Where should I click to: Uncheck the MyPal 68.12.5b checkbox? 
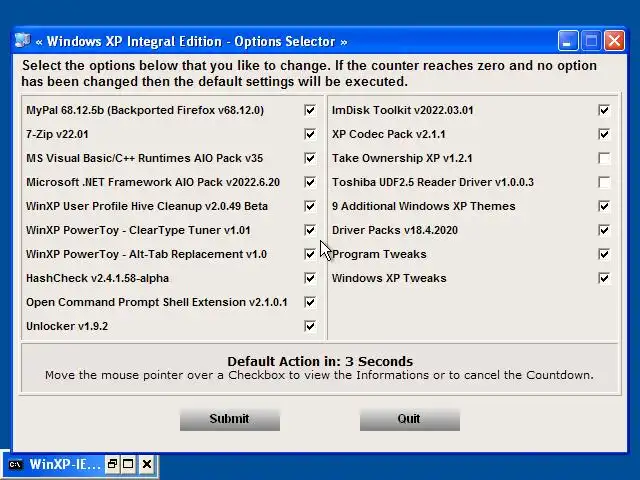(310, 110)
